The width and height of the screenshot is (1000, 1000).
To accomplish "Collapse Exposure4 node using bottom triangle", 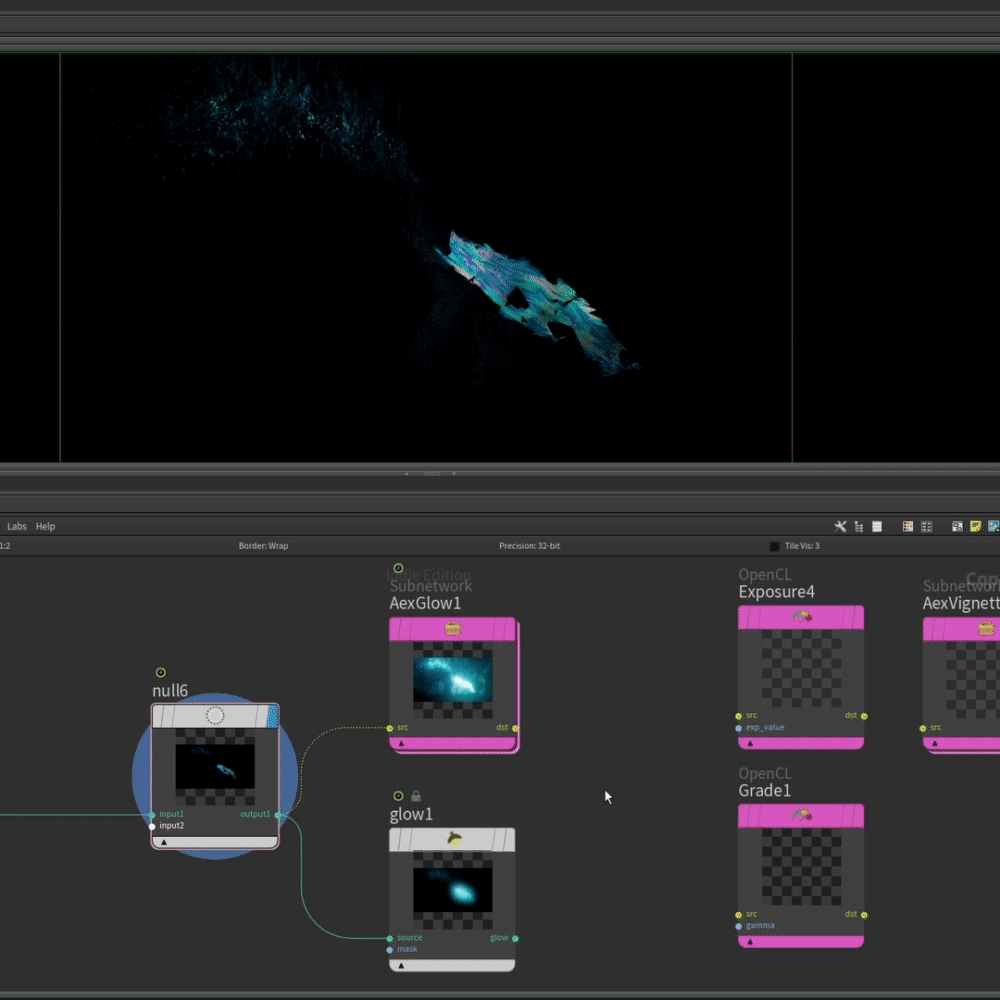I will click(750, 743).
